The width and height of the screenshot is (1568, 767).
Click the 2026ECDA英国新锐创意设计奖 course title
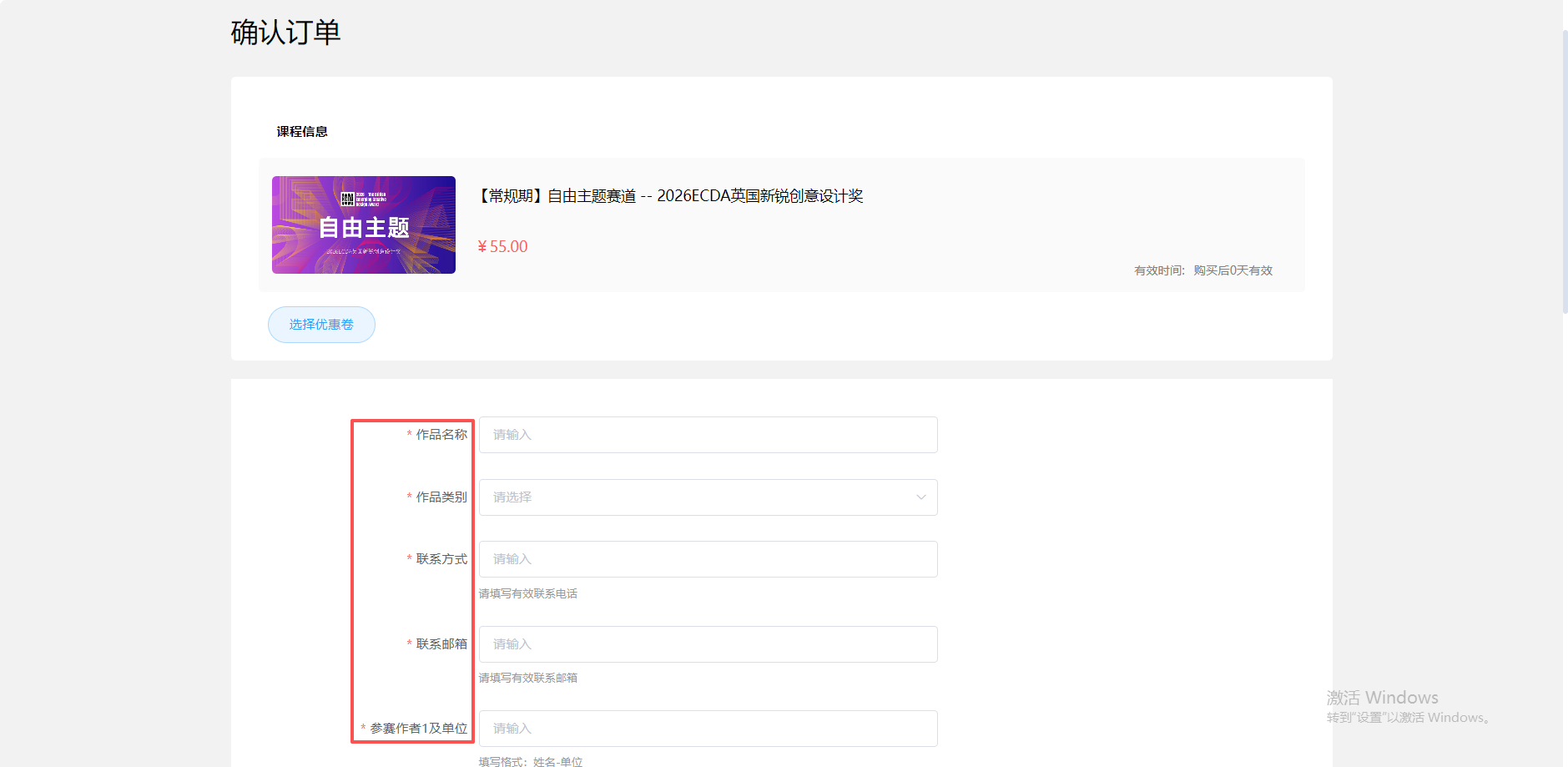[671, 196]
